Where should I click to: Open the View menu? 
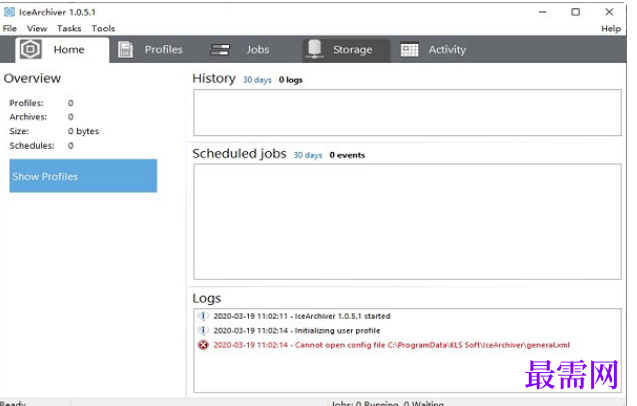pyautogui.click(x=37, y=28)
